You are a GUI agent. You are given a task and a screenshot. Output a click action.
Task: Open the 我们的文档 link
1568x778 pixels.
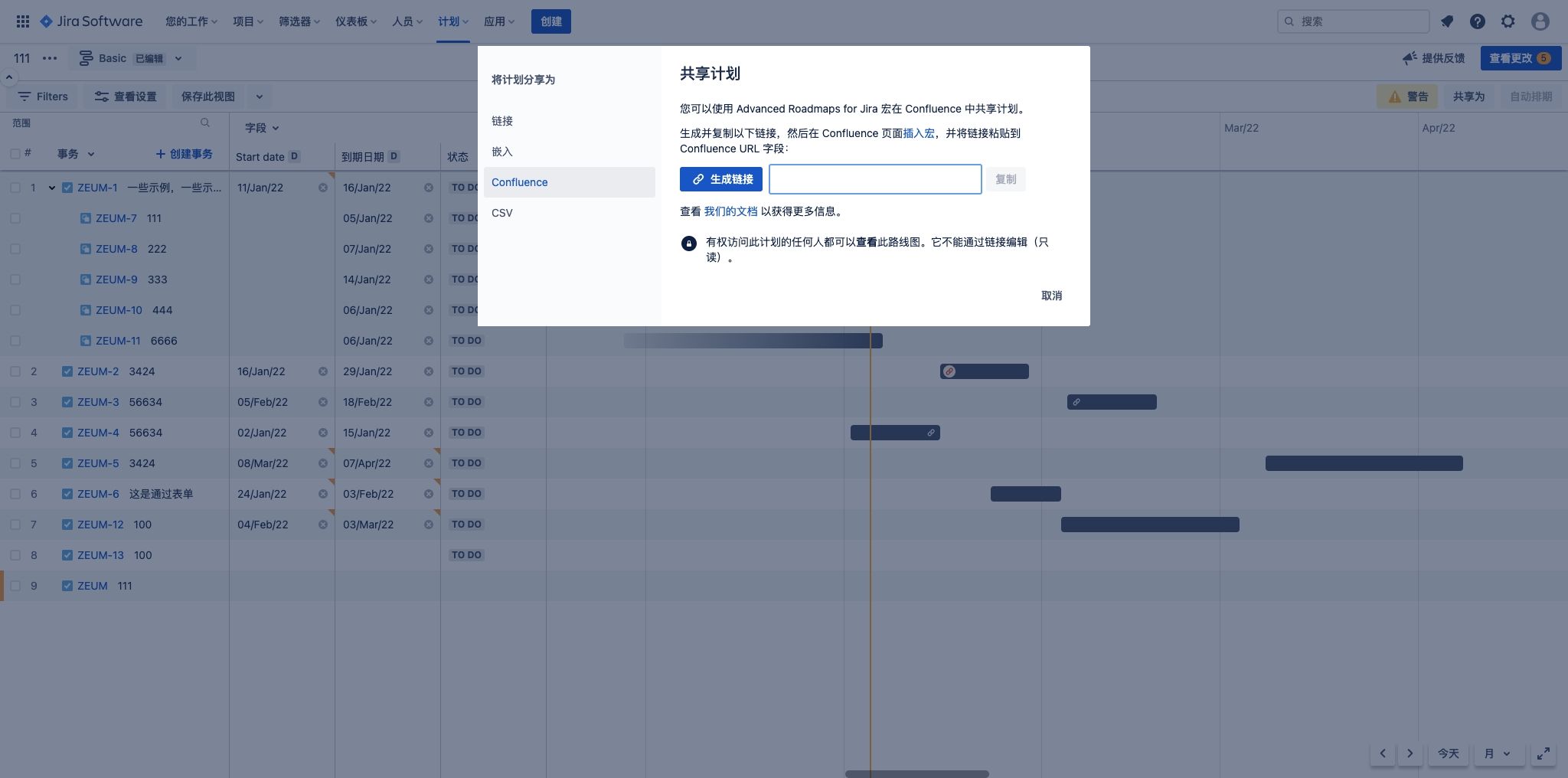coord(731,211)
